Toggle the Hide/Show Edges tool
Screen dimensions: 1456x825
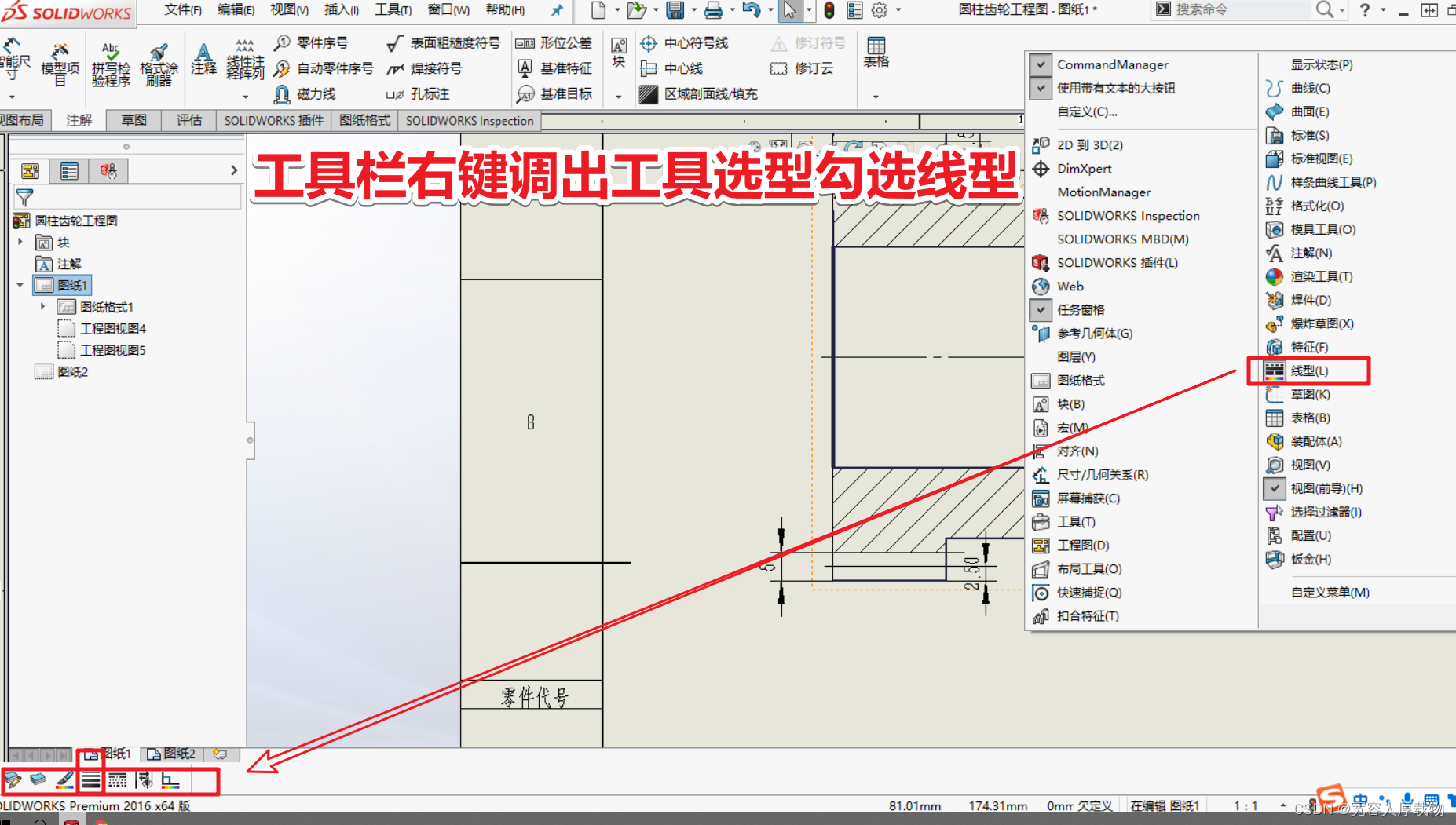coord(145,780)
